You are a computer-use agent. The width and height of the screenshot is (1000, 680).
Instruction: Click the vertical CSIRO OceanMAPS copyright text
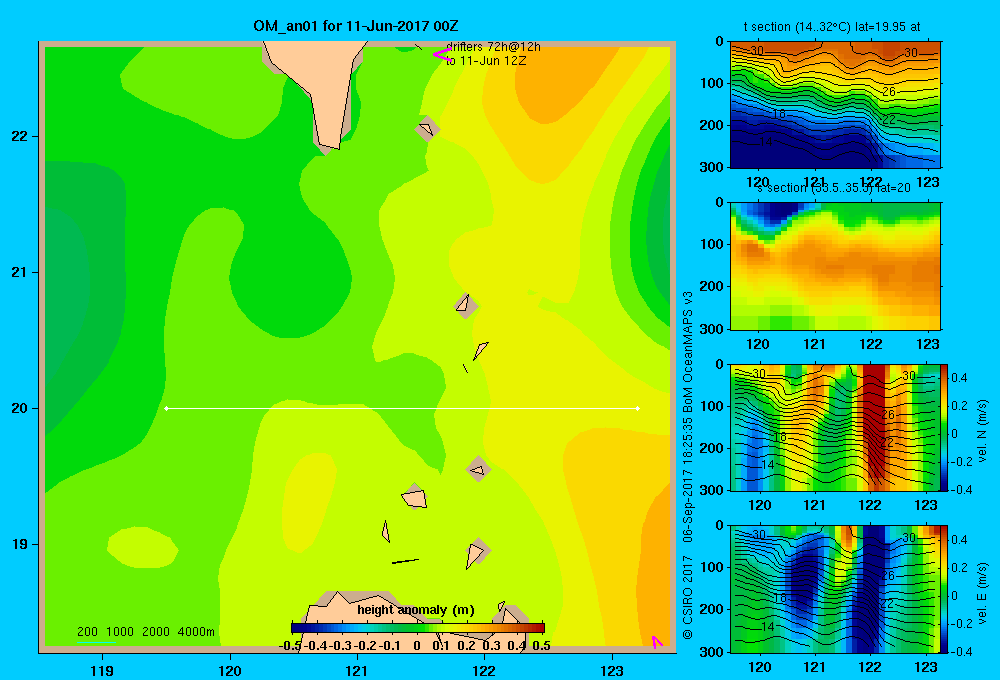(x=688, y=465)
